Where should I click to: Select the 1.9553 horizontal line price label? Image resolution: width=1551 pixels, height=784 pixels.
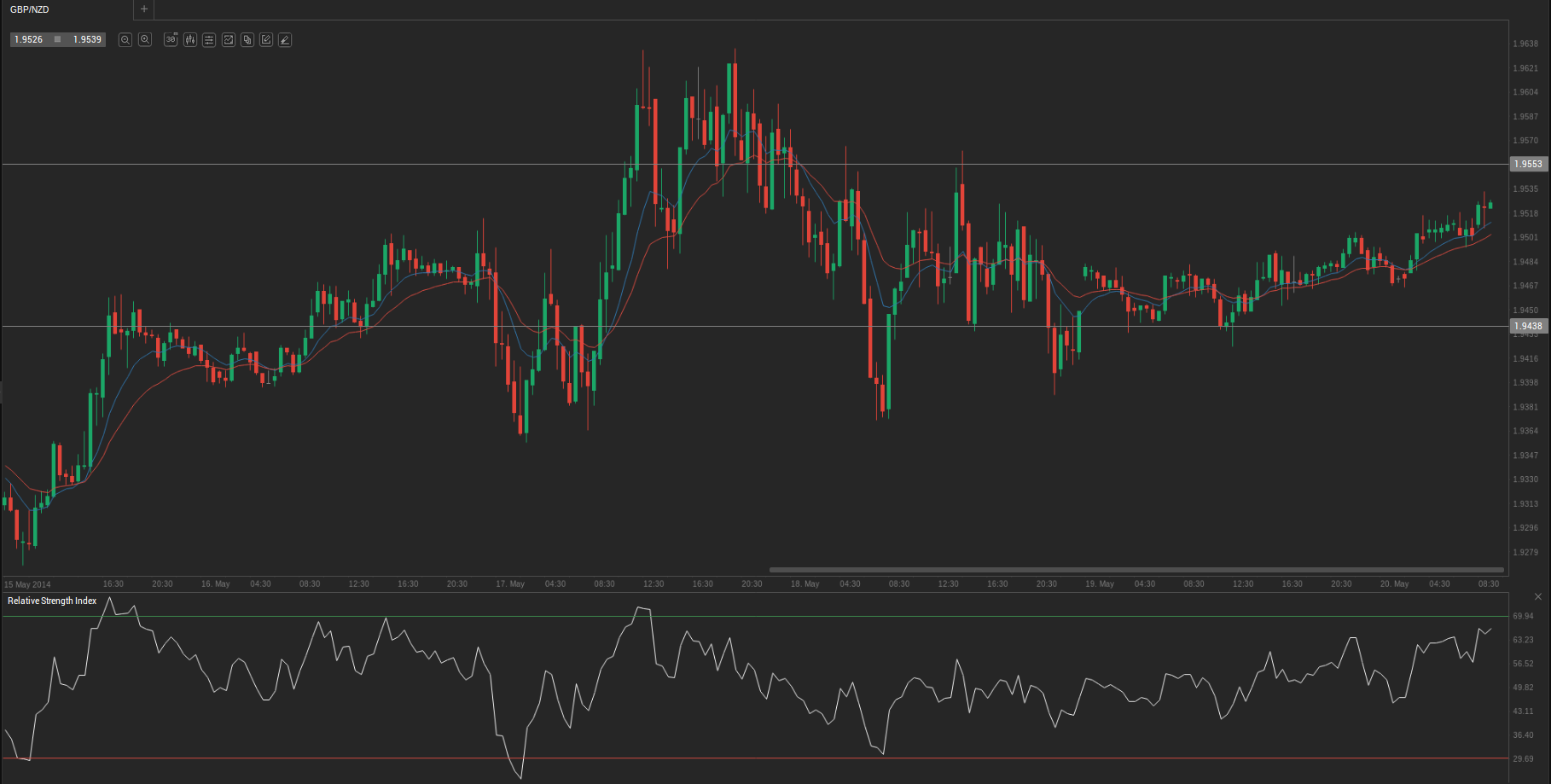click(x=1528, y=164)
